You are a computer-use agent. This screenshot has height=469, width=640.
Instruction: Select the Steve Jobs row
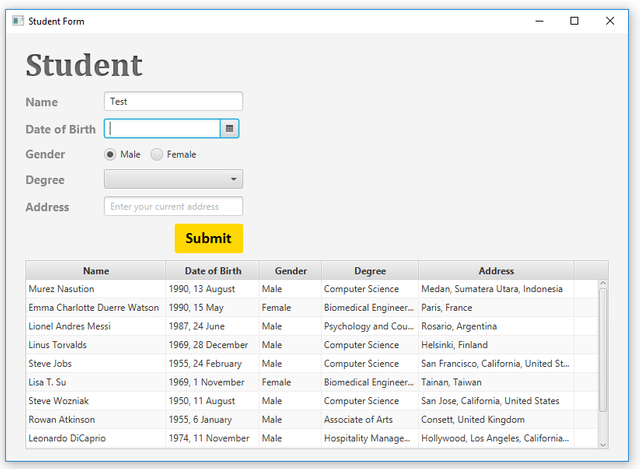312,363
